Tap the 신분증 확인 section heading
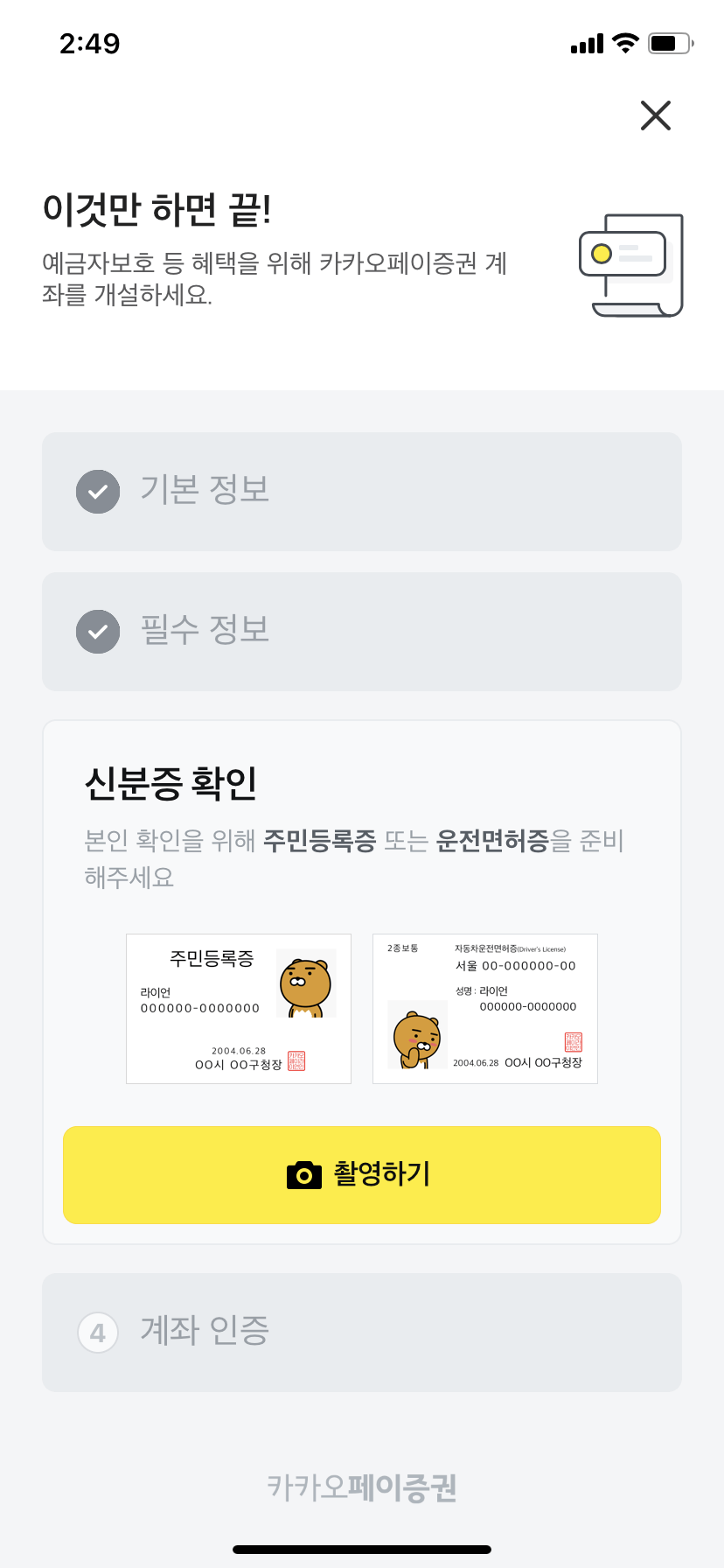This screenshot has height=1568, width=724. pos(171,783)
